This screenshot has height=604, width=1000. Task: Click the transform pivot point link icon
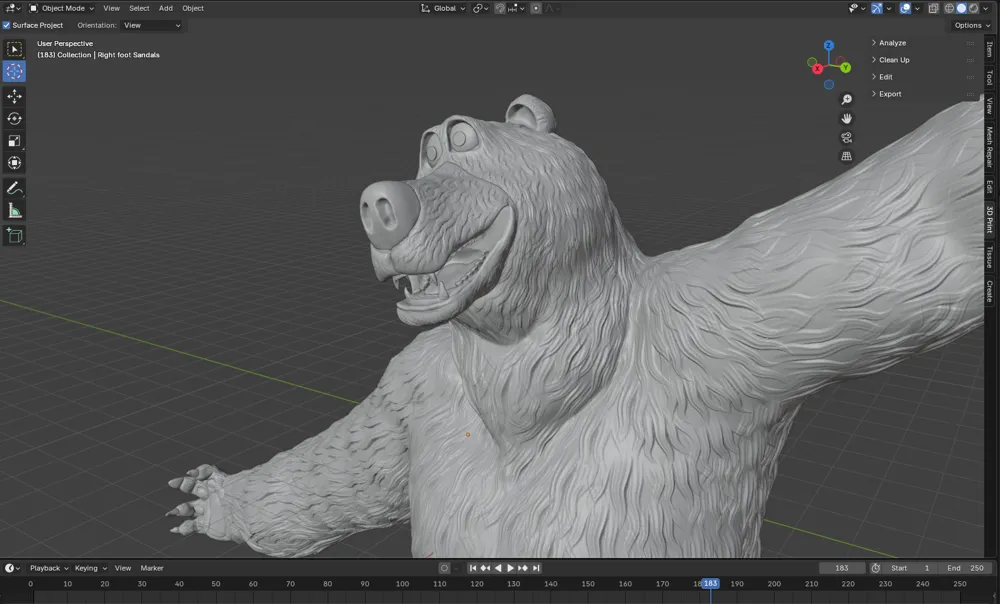click(x=480, y=8)
